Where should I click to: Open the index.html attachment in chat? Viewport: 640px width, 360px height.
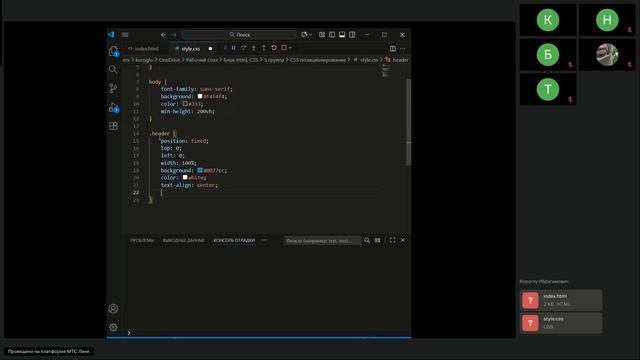click(x=561, y=300)
